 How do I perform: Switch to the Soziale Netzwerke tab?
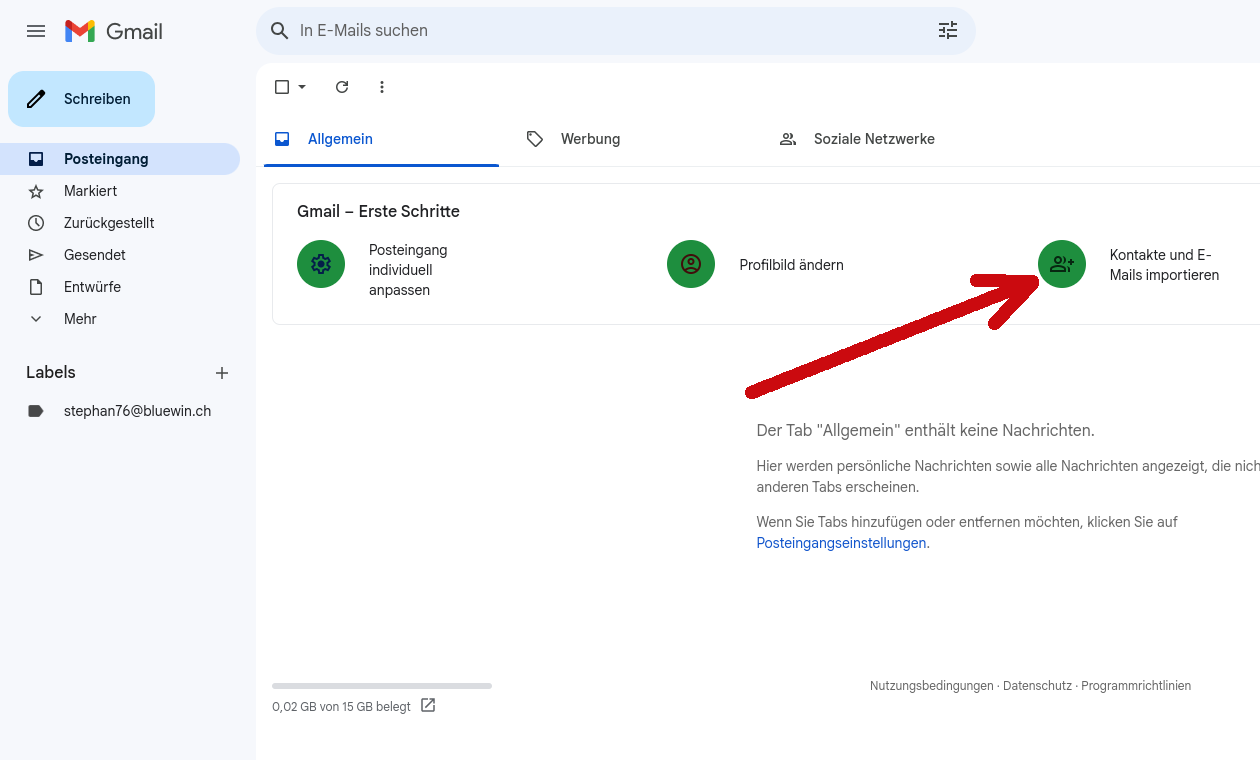[x=873, y=139]
